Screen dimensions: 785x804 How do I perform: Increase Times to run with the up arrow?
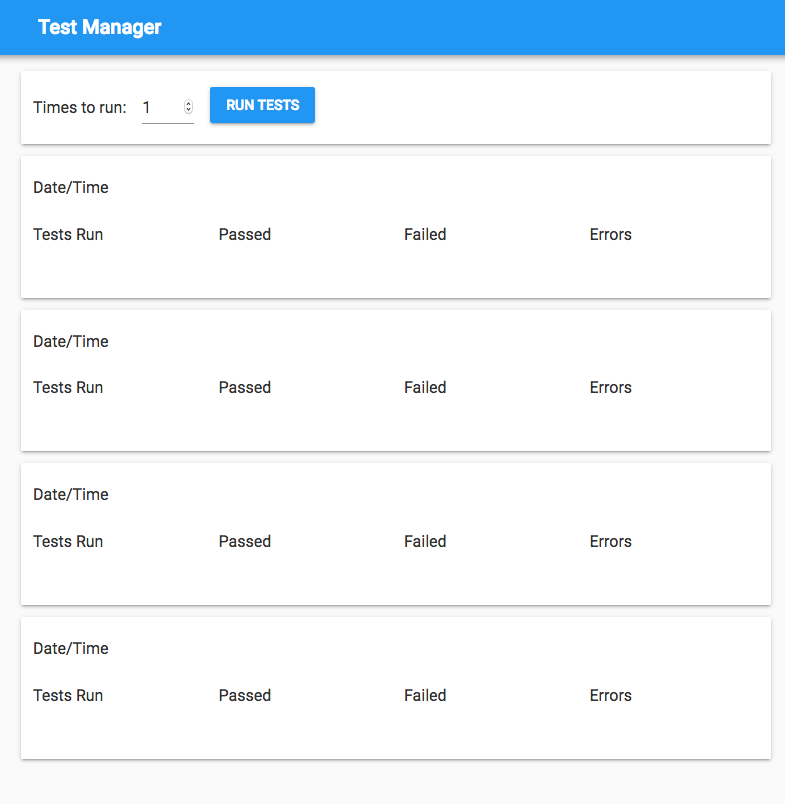[188, 104]
